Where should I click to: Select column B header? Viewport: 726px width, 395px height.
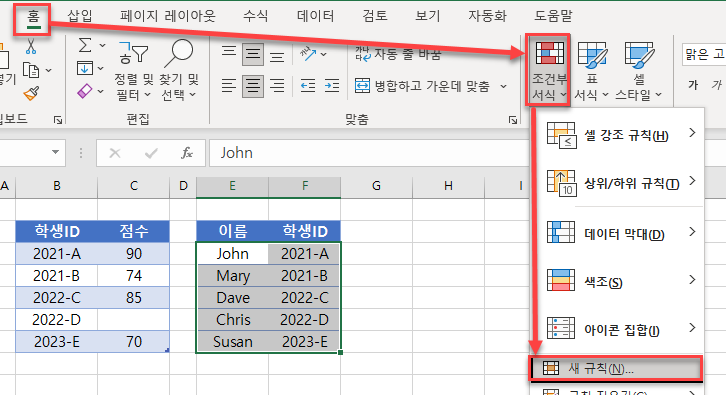56,186
